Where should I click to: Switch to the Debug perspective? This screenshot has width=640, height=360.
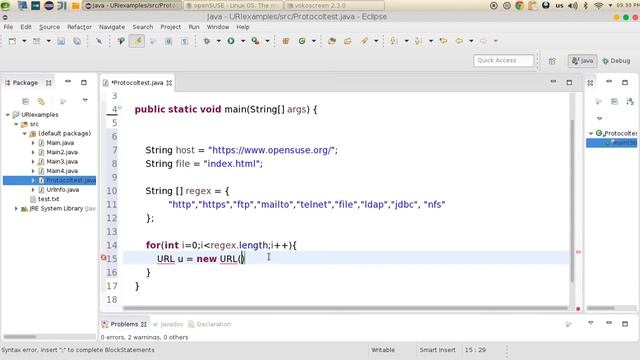click(616, 61)
